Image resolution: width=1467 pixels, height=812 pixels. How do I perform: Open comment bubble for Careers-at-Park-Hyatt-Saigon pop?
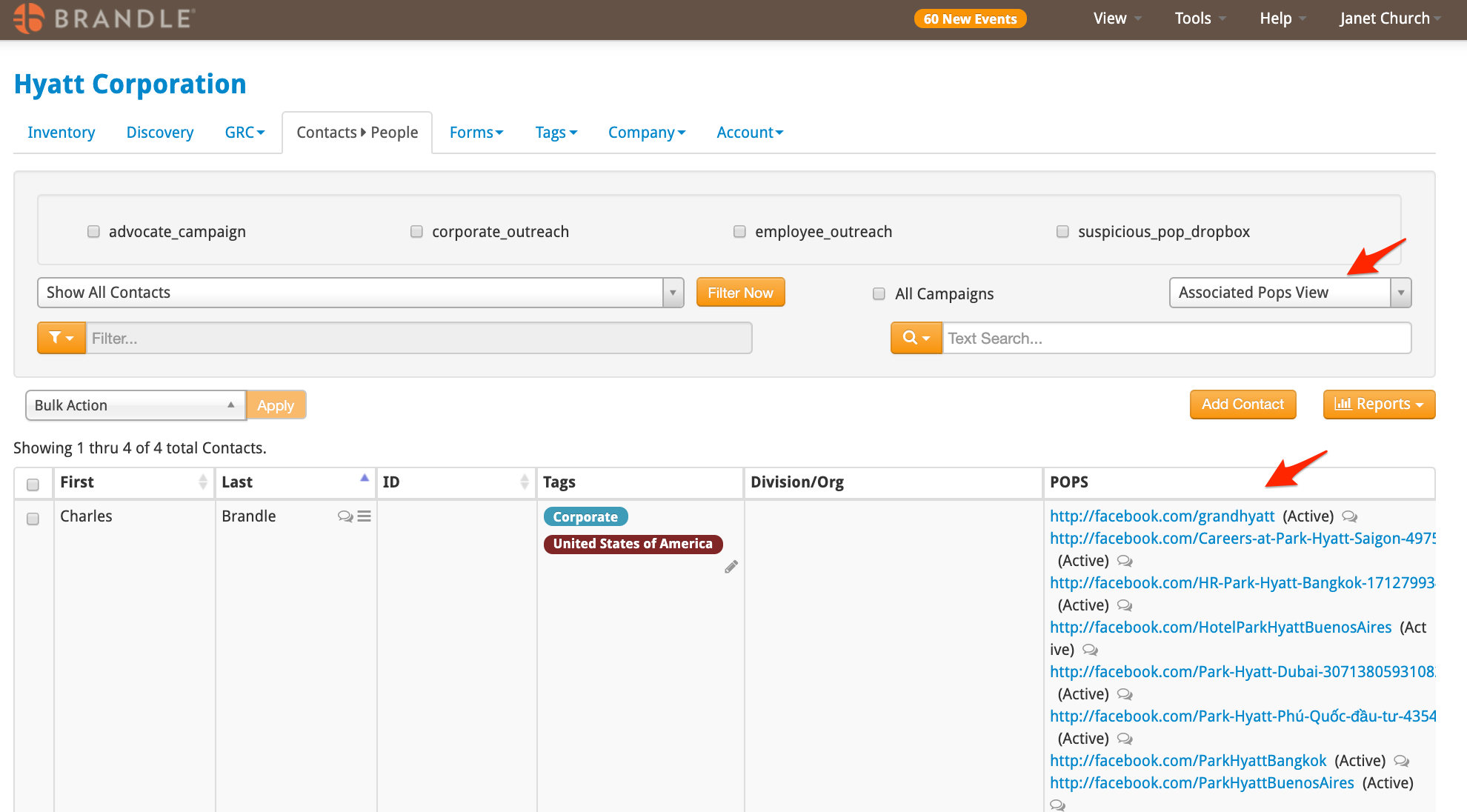pyautogui.click(x=1125, y=561)
